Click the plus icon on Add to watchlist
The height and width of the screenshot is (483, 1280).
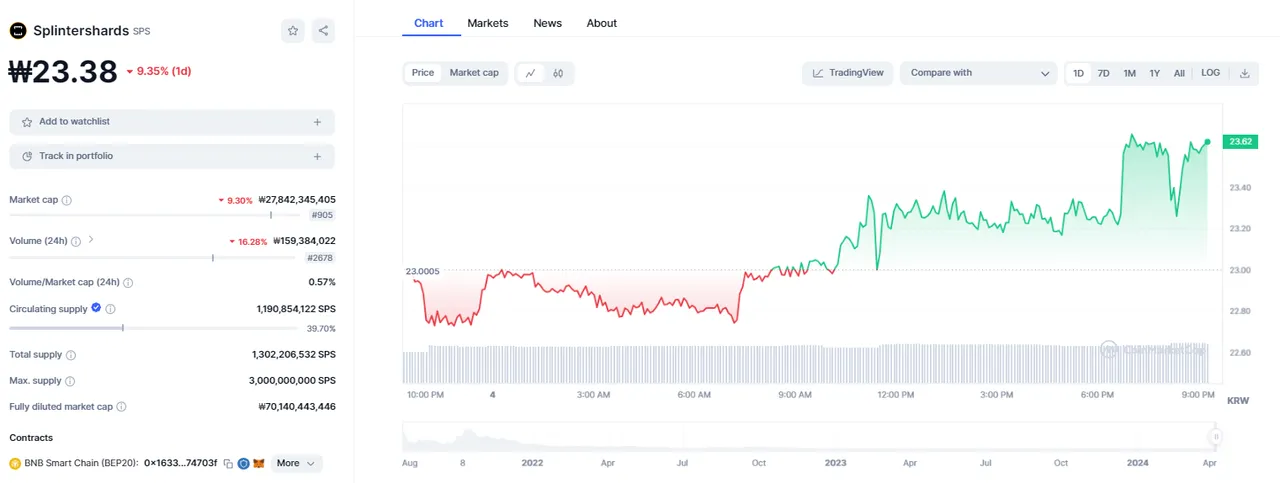click(x=317, y=122)
